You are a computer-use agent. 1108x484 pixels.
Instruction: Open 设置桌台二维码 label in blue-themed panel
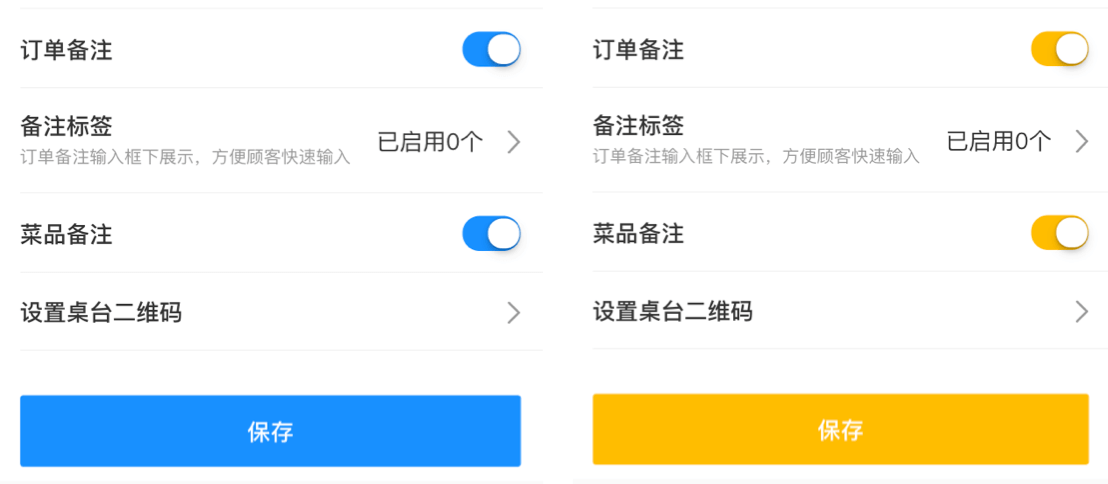[101, 313]
